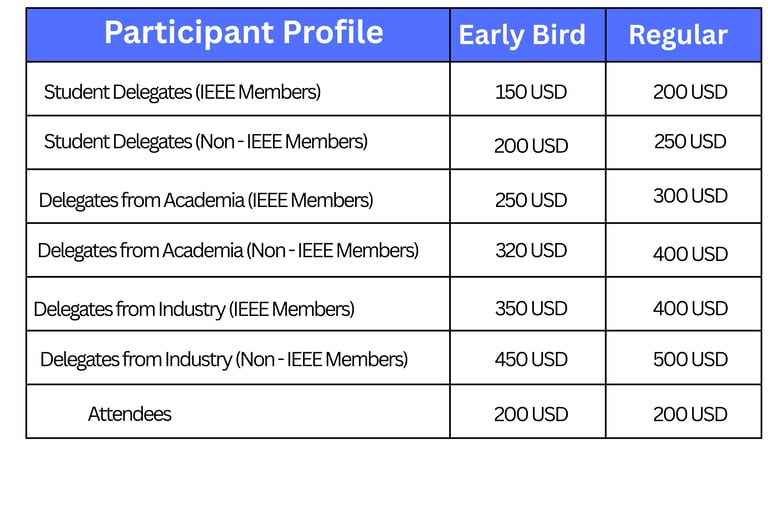Viewport: 768px width, 512px height.
Task: Select Delegates from Academia (Non - IEEE Members)
Action: click(x=228, y=250)
